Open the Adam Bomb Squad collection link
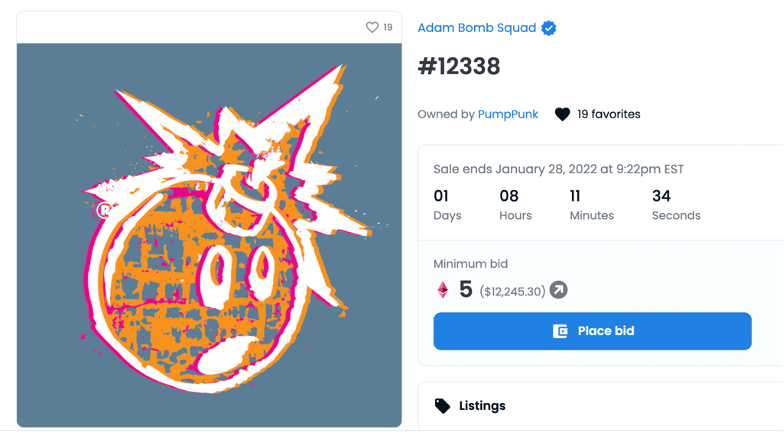 476,28
